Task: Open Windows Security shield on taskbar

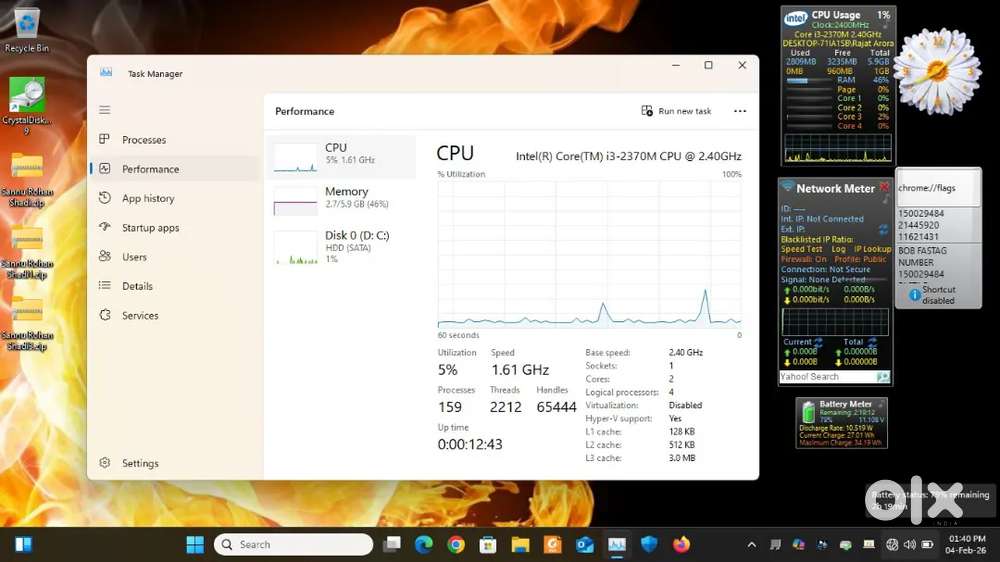Action: tap(649, 544)
